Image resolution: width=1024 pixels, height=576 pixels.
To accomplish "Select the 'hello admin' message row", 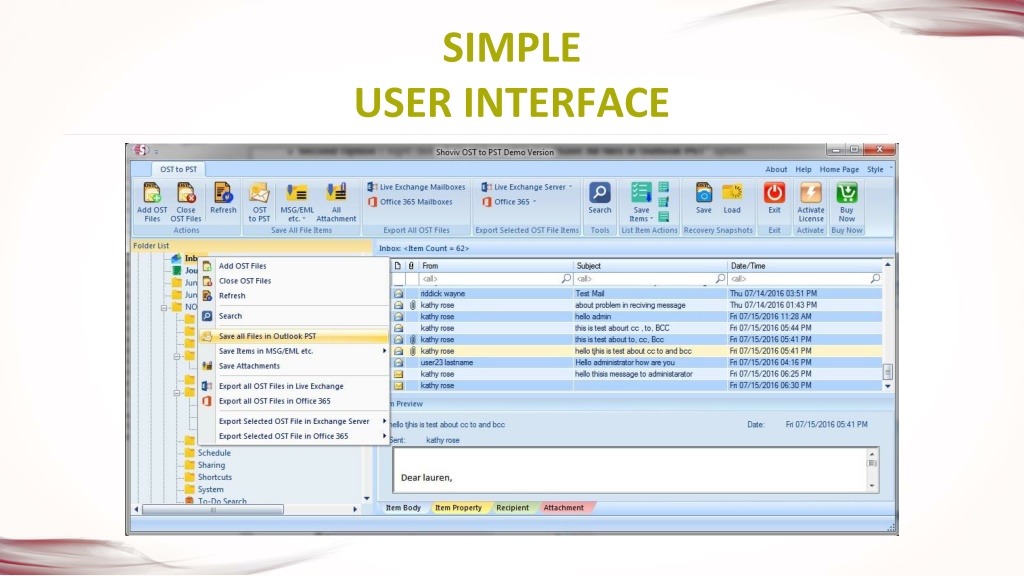I will [x=637, y=317].
